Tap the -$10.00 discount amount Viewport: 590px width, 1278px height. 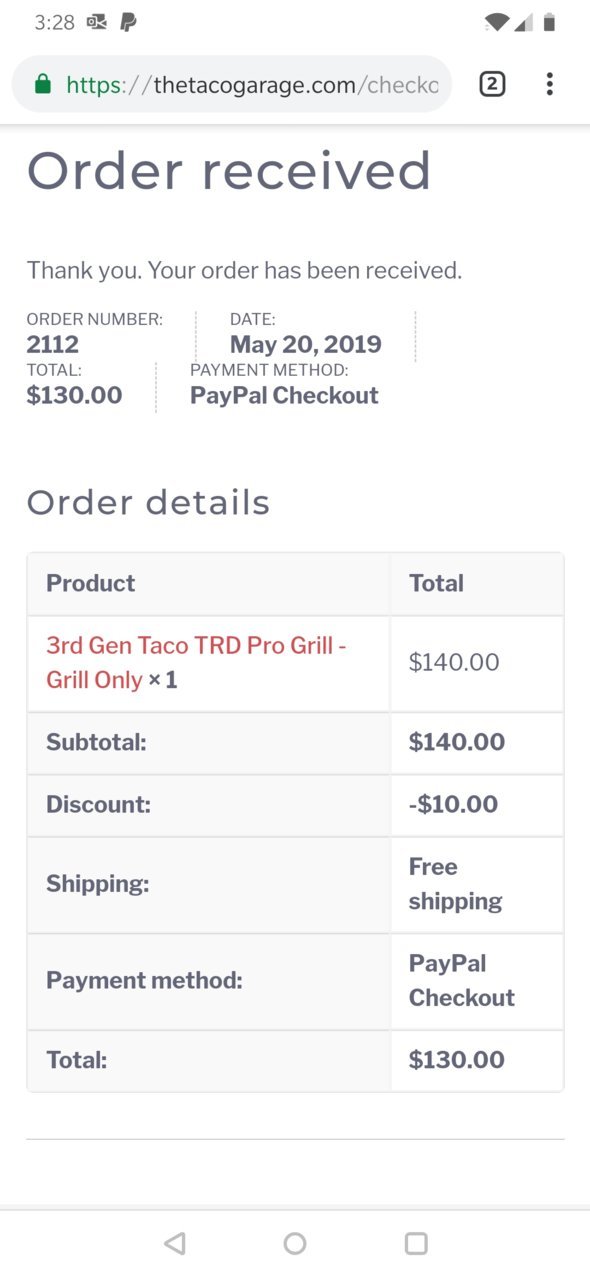453,804
